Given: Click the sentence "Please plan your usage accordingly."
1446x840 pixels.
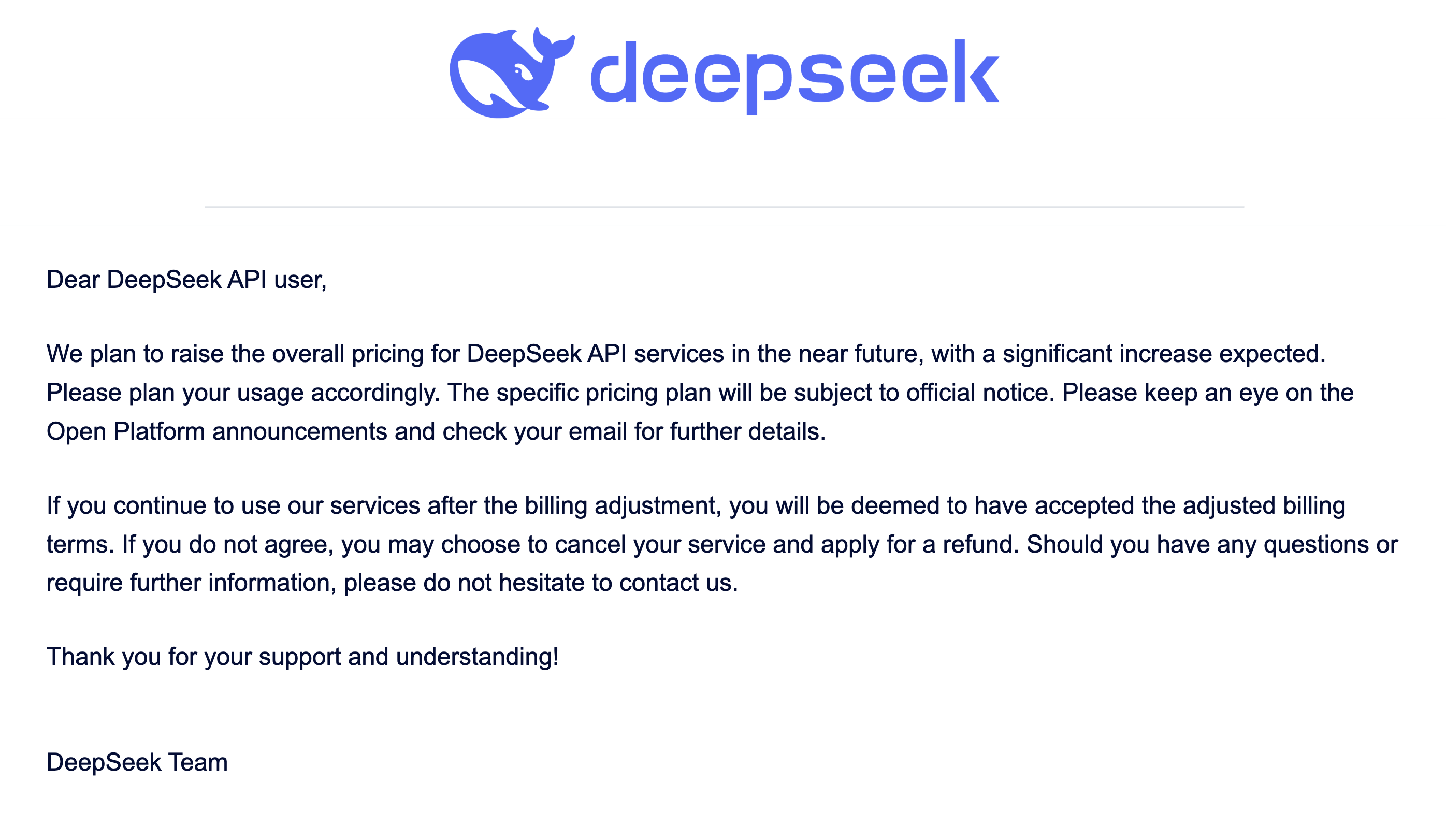Looking at the screenshot, I should pyautogui.click(x=243, y=393).
